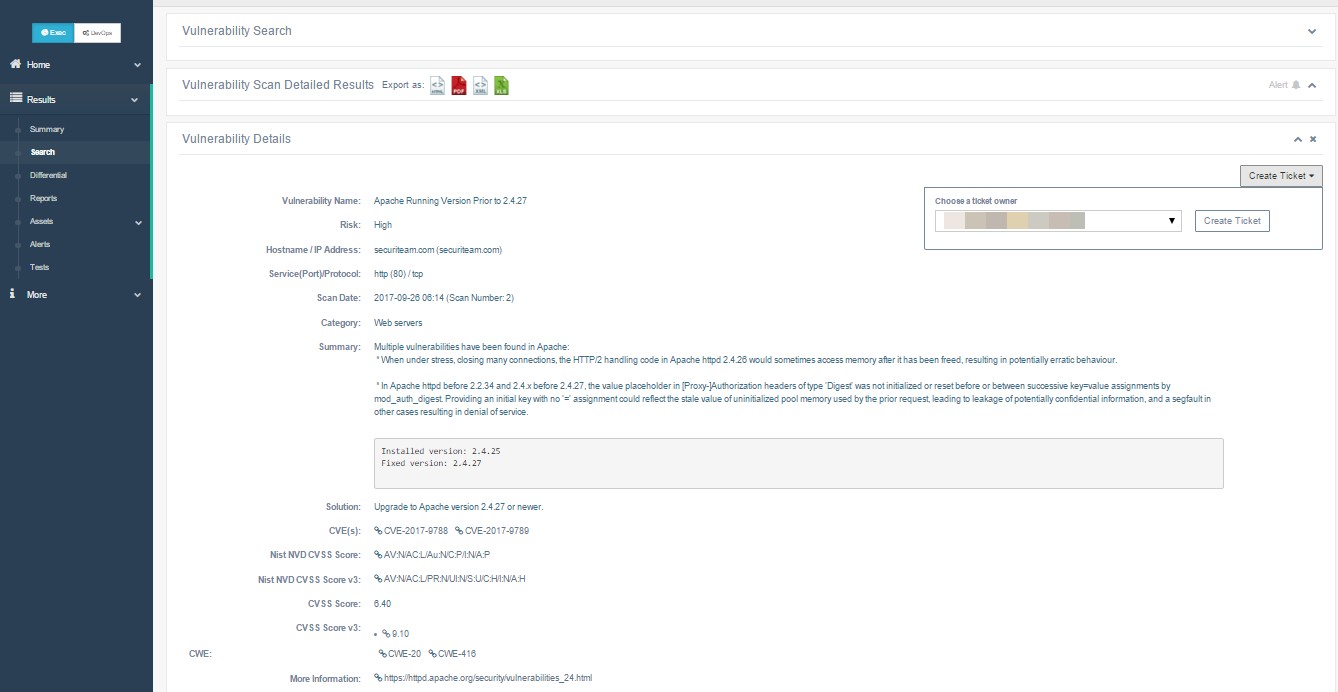
Task: Export results as XML file
Action: [480, 86]
